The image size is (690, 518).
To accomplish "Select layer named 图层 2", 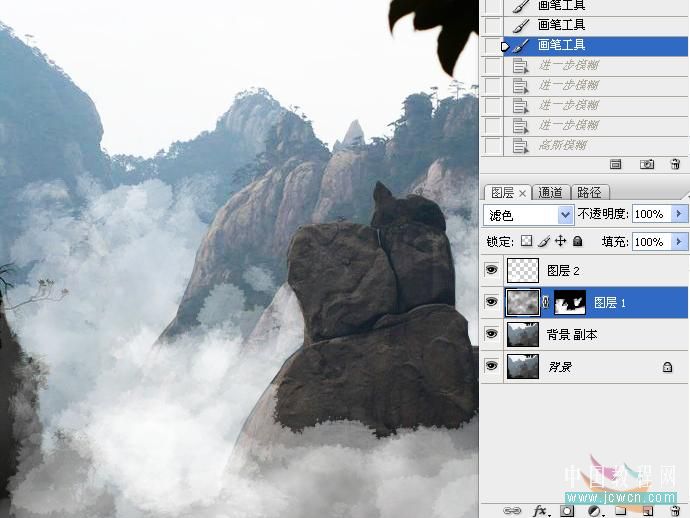I will pos(563,271).
